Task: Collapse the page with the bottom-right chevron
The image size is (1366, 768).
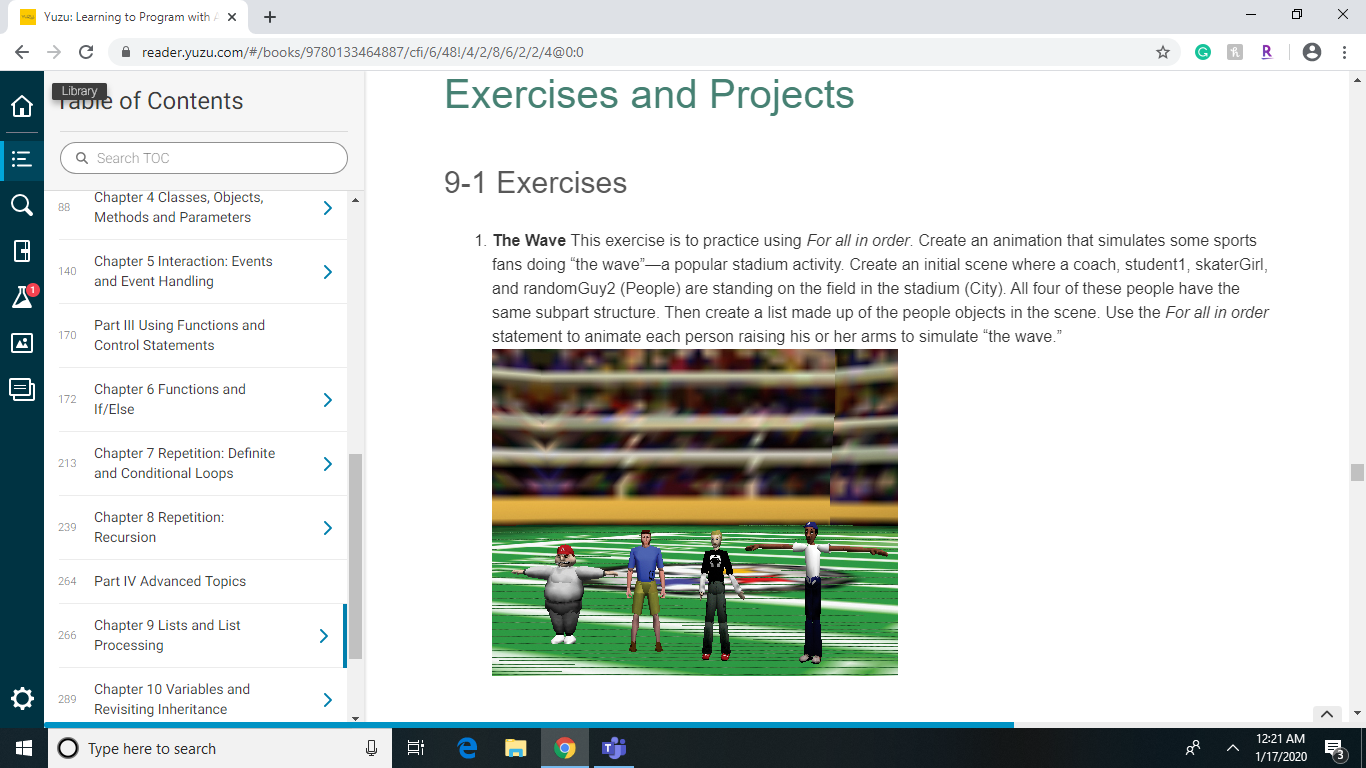Action: [x=1327, y=715]
